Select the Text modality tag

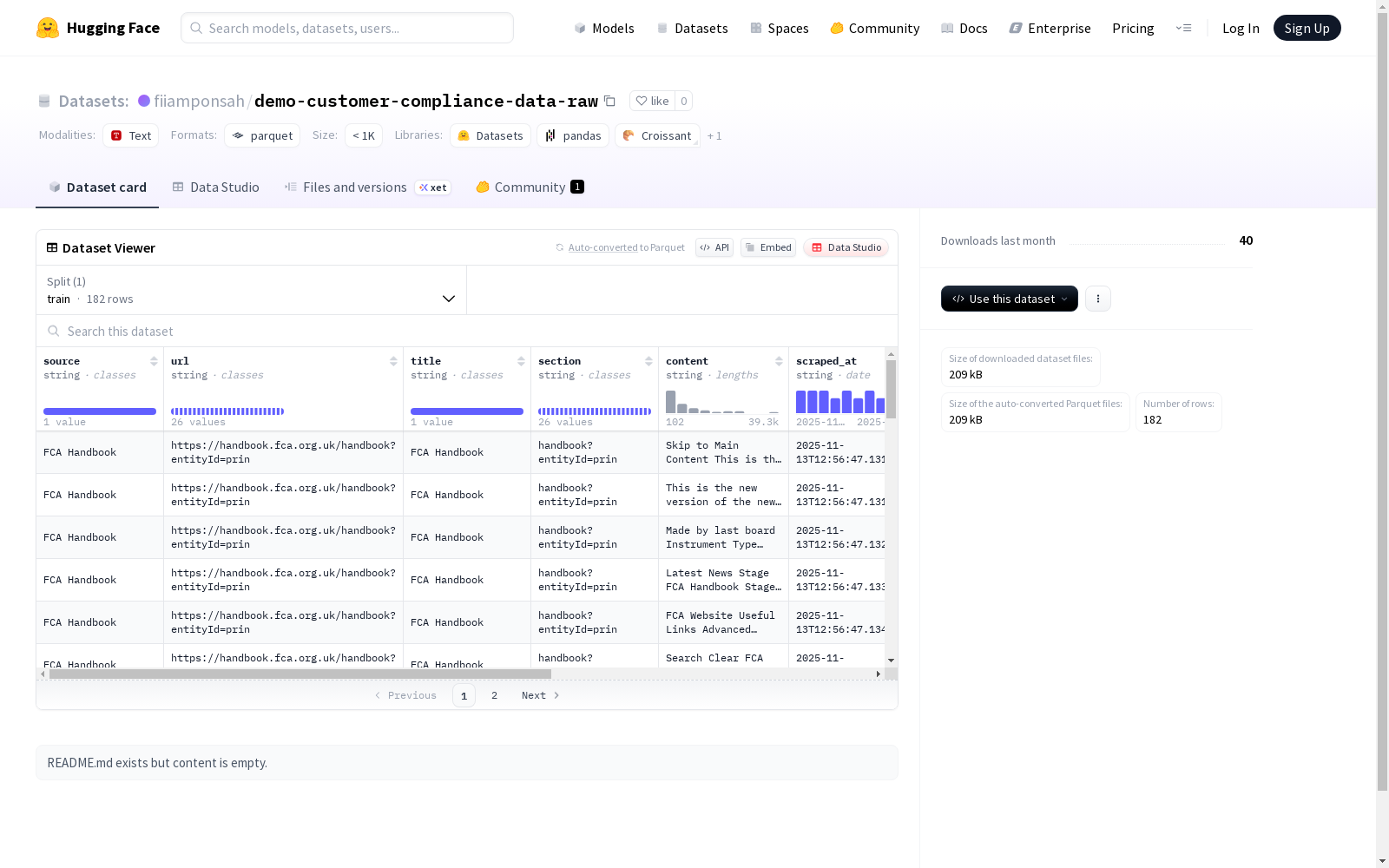(131, 135)
